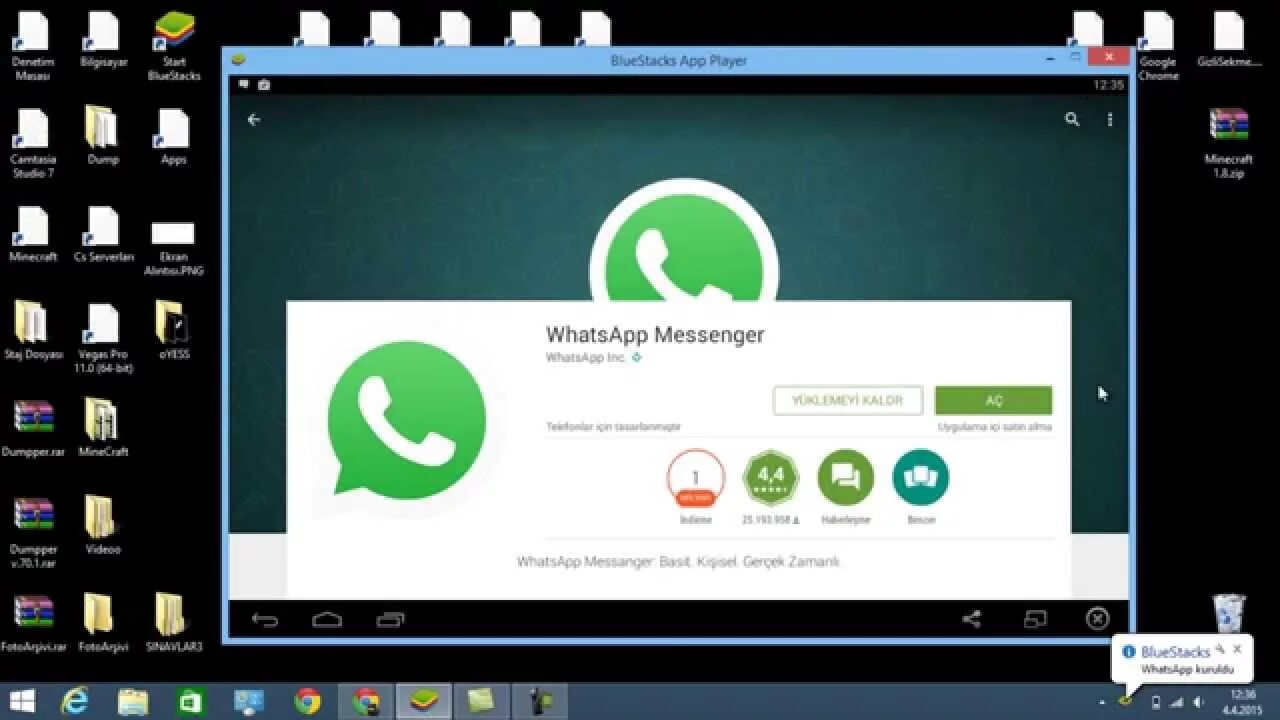The image size is (1280, 720).
Task: Select the FotoArşivi.rar archive
Action: tap(33, 624)
